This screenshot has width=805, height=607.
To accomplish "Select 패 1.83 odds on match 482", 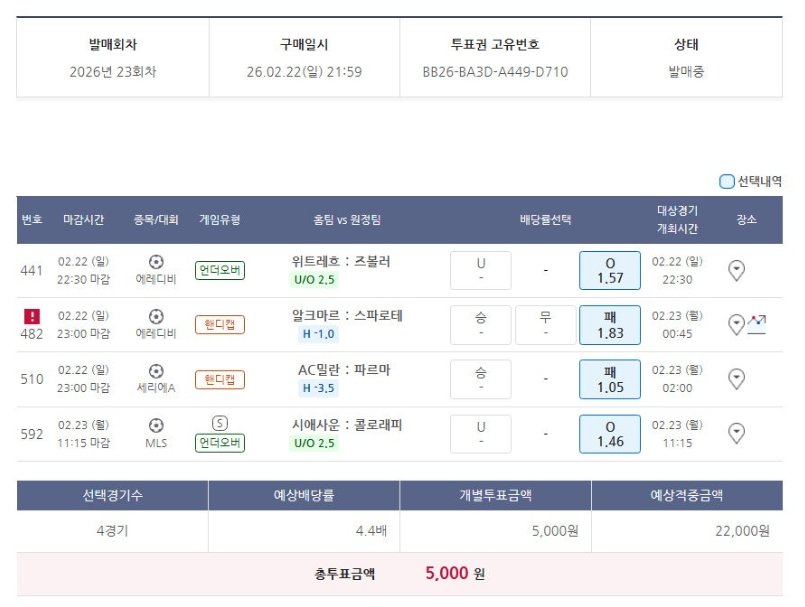I will 610,325.
